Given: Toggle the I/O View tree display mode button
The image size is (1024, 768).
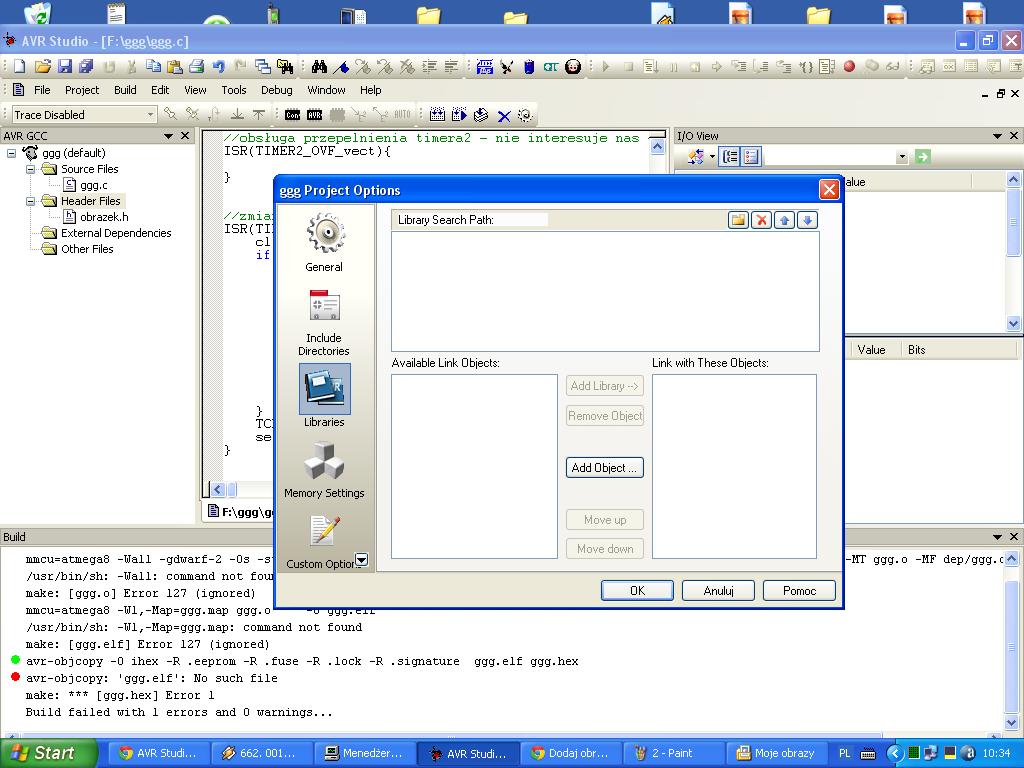Looking at the screenshot, I should coord(730,157).
